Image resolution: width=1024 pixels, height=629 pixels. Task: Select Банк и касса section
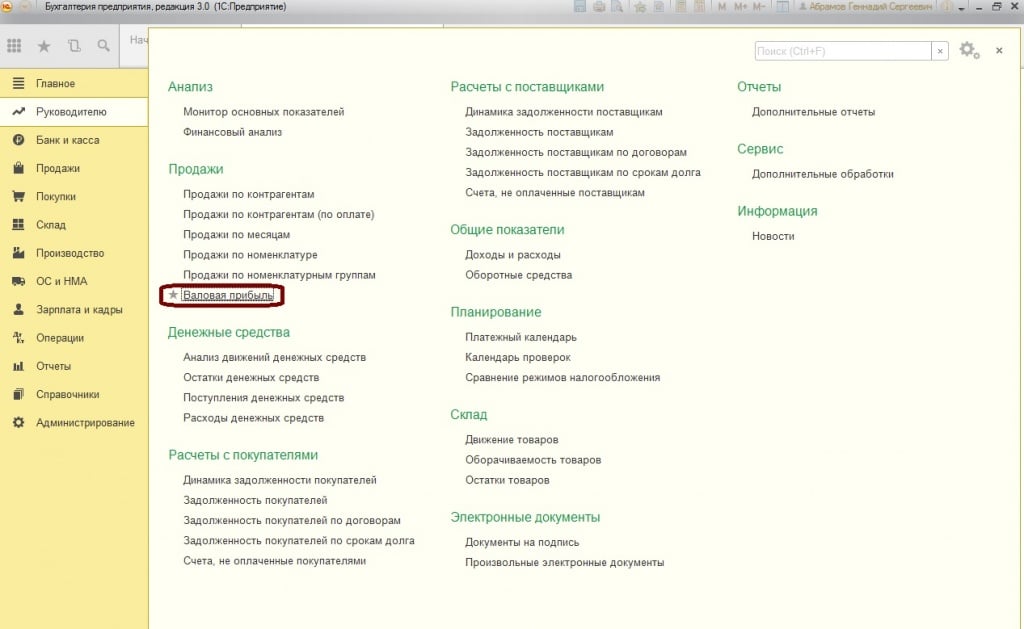point(67,140)
